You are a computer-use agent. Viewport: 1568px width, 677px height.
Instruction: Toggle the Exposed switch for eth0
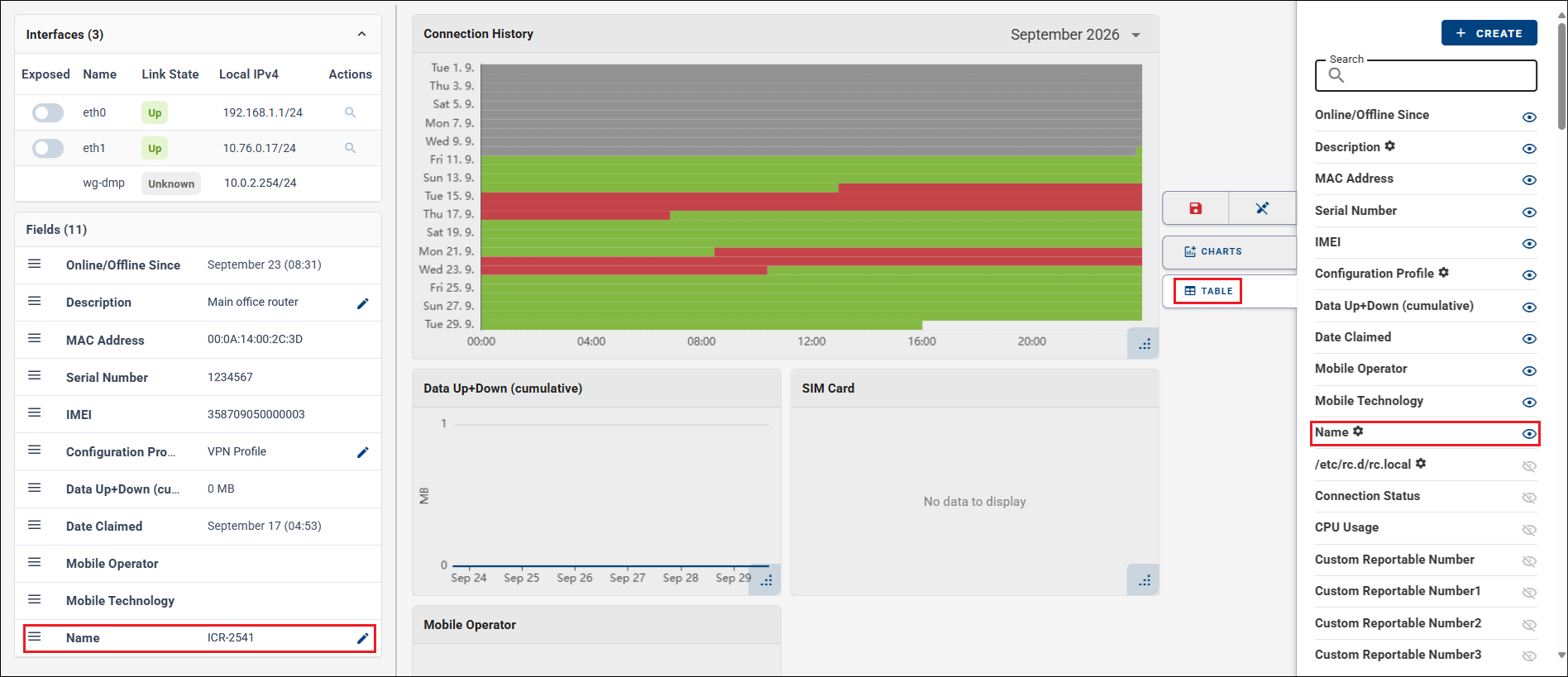point(48,112)
